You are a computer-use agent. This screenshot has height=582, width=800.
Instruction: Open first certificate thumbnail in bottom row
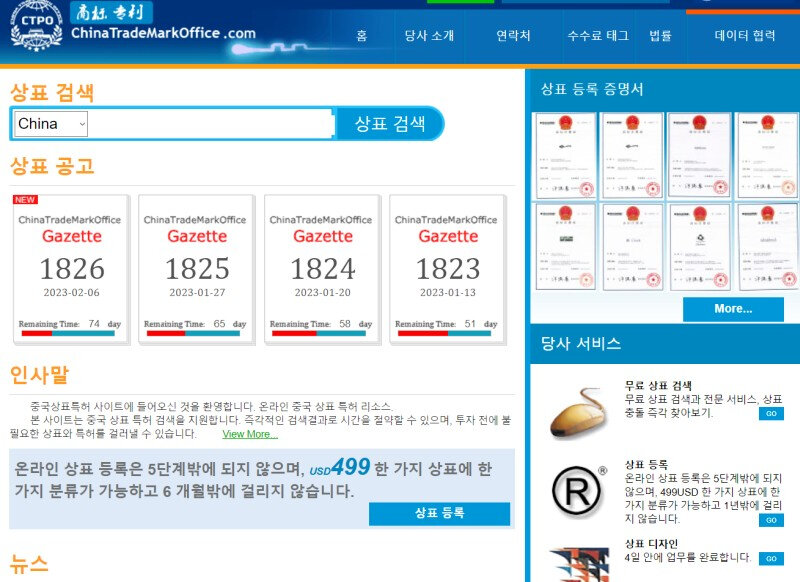(565, 246)
